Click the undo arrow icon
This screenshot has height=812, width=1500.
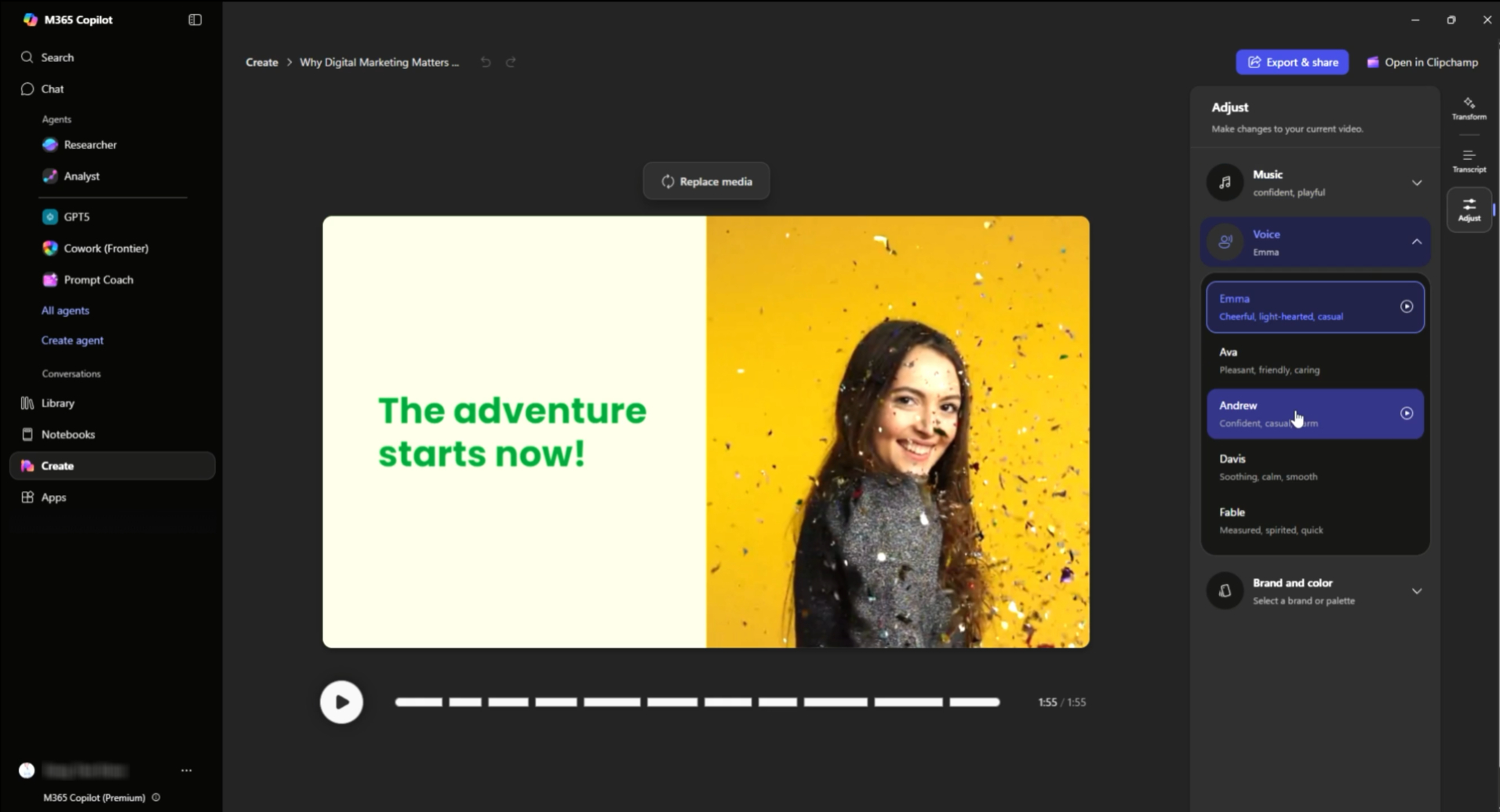click(x=486, y=62)
